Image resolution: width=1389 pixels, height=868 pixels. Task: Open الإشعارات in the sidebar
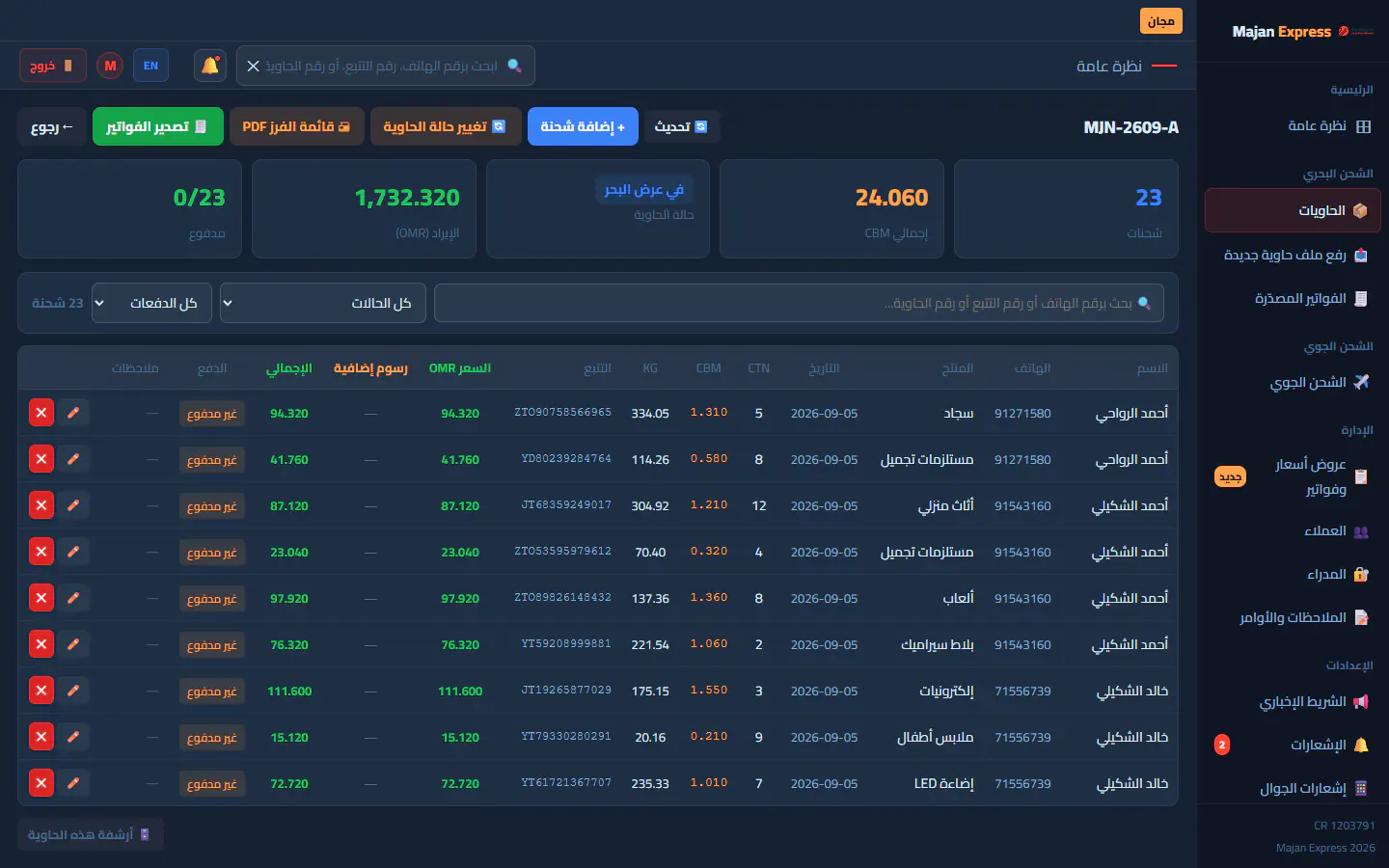pyautogui.click(x=1293, y=745)
